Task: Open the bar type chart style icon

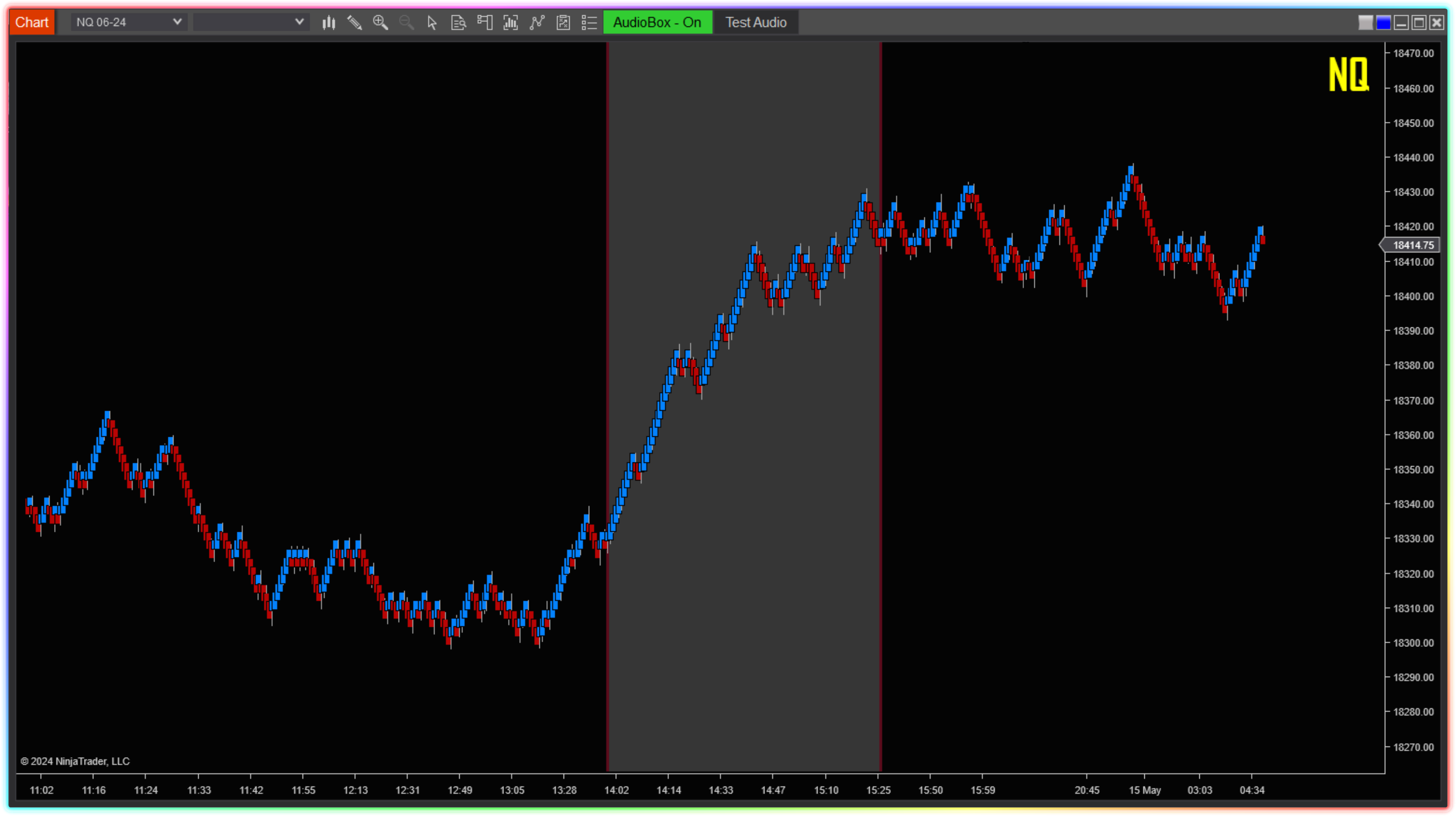Action: point(328,23)
